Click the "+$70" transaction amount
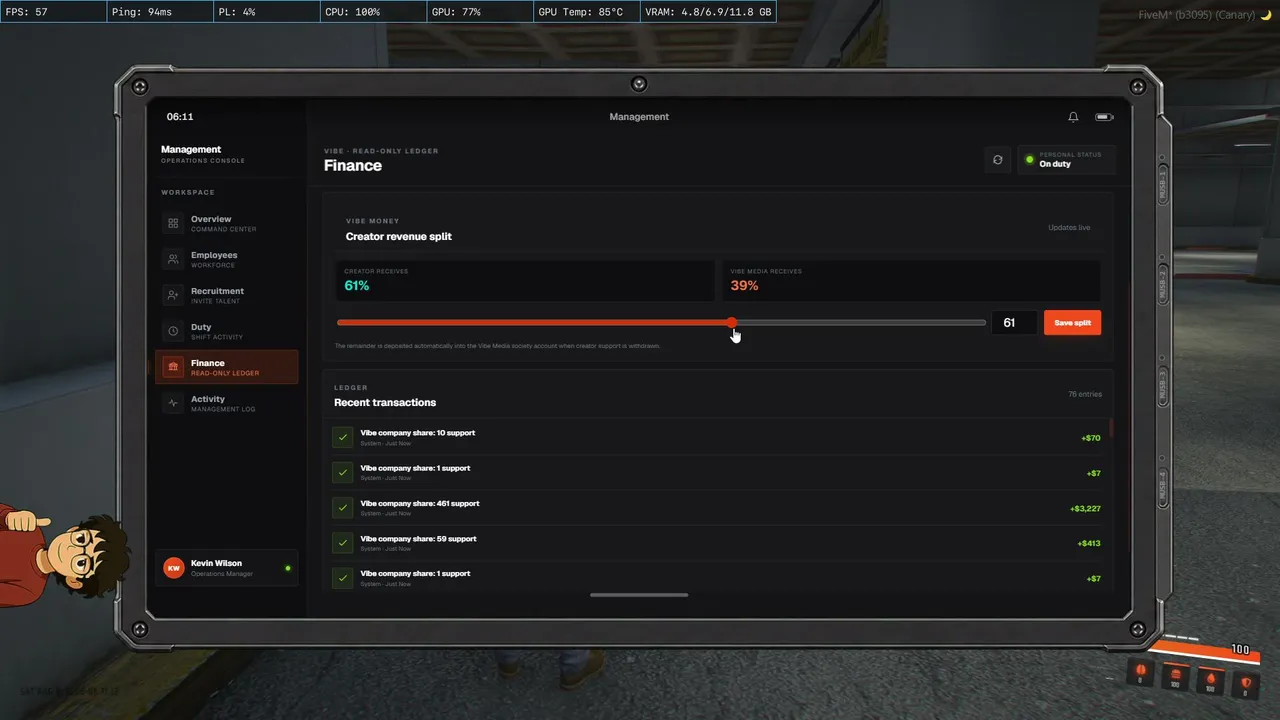This screenshot has width=1280, height=720. [1090, 438]
